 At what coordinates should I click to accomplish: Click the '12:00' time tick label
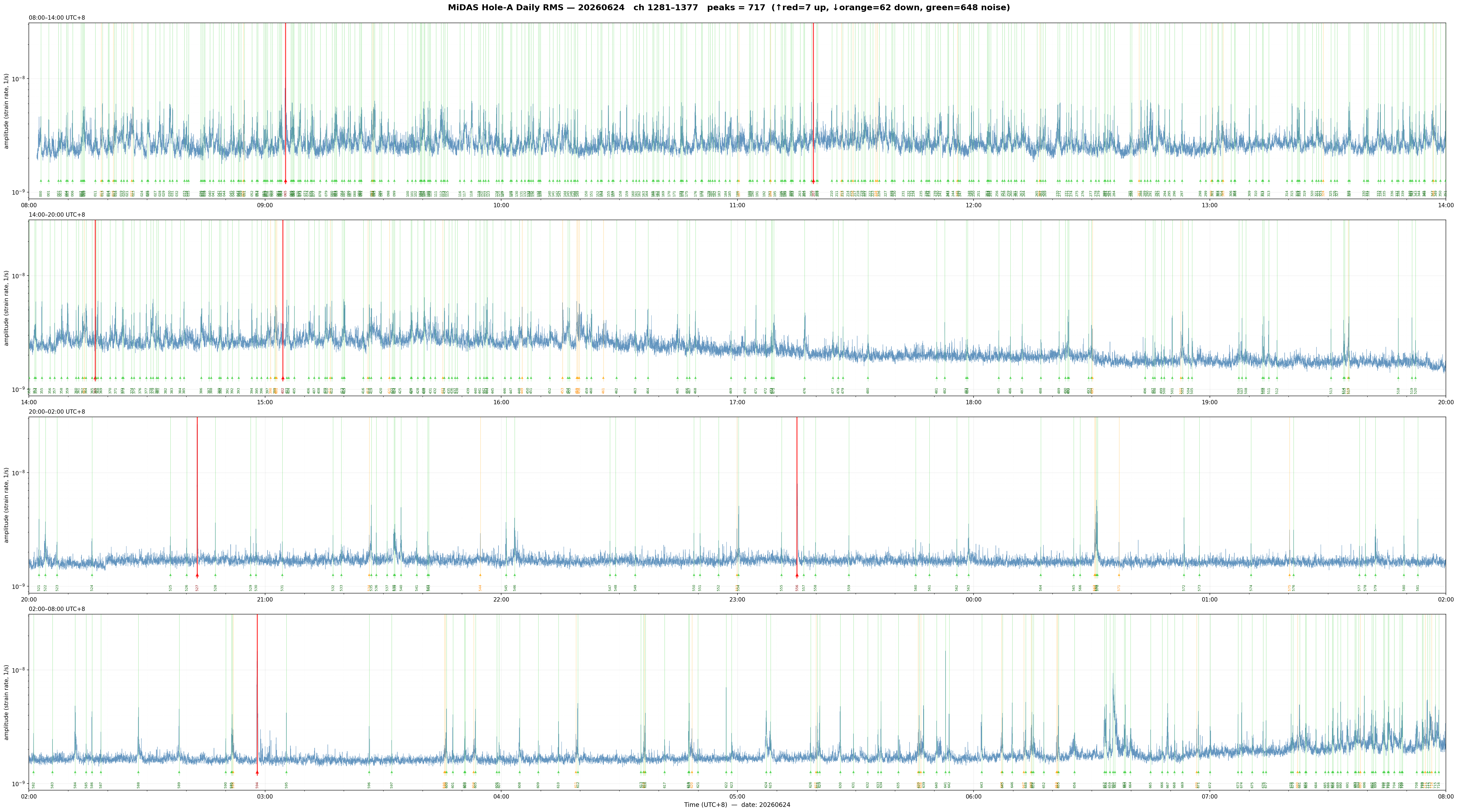[974, 205]
